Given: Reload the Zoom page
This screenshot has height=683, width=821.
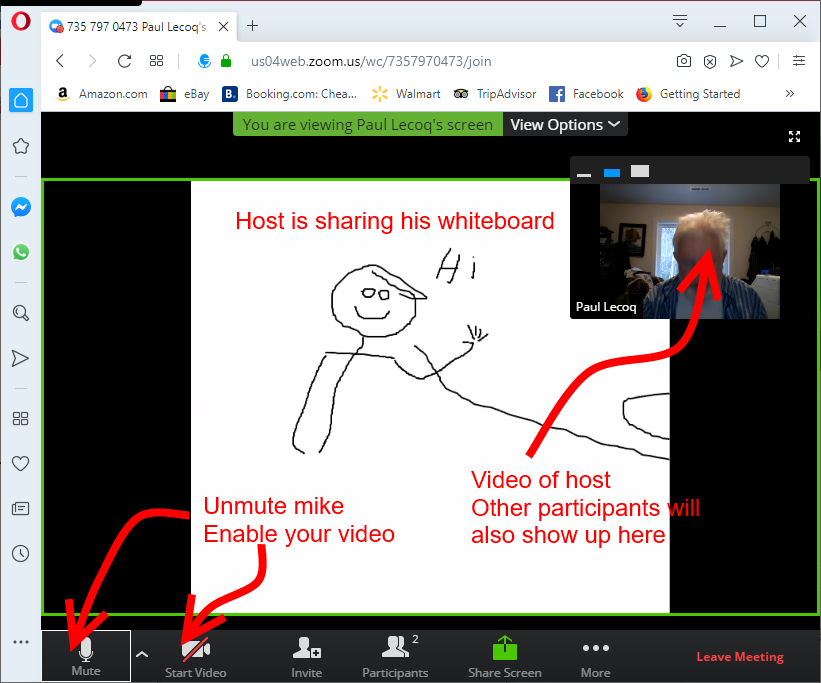Looking at the screenshot, I should pos(125,61).
